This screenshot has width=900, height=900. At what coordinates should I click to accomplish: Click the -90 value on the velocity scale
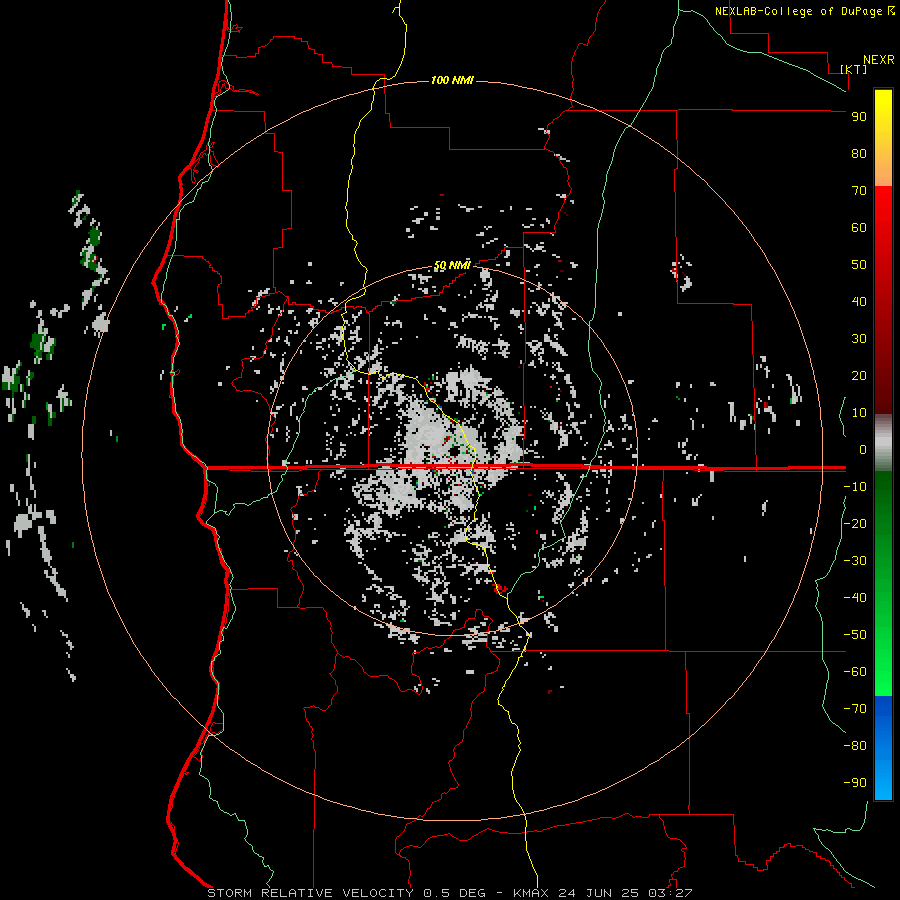(855, 783)
